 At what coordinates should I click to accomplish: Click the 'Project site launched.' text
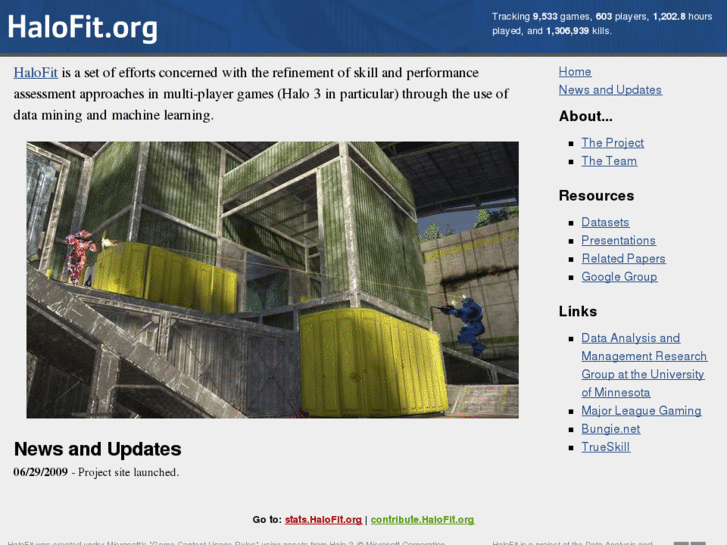click(128, 472)
